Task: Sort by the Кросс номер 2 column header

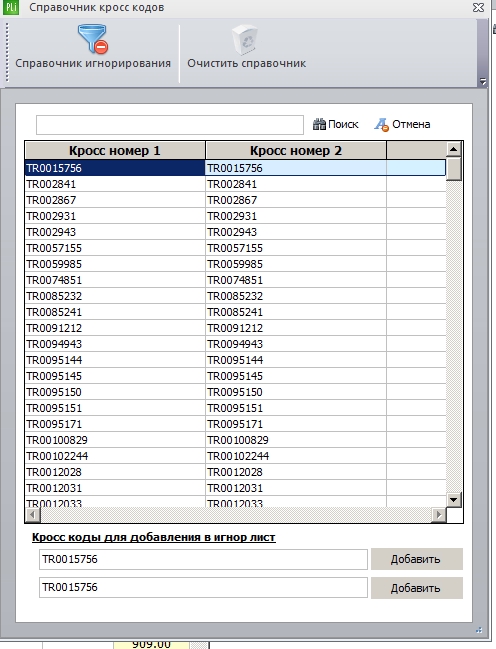Action: tap(296, 151)
